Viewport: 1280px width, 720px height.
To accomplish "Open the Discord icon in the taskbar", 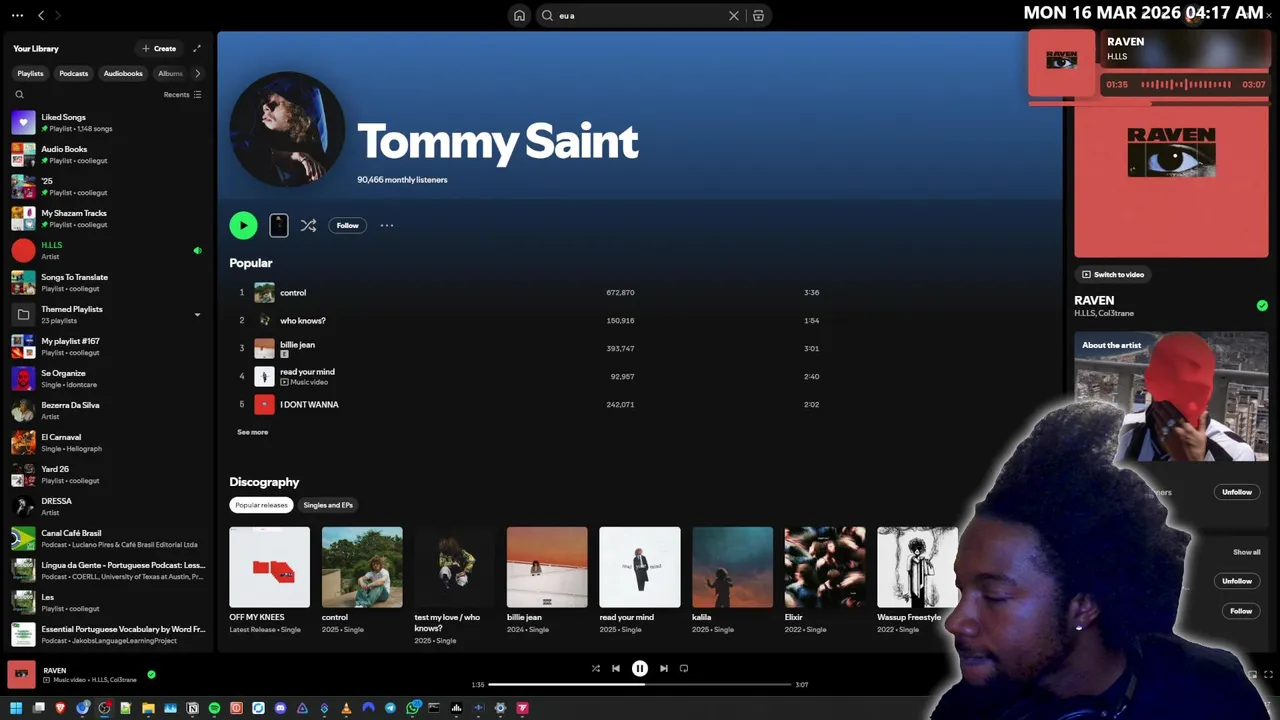I will point(280,708).
